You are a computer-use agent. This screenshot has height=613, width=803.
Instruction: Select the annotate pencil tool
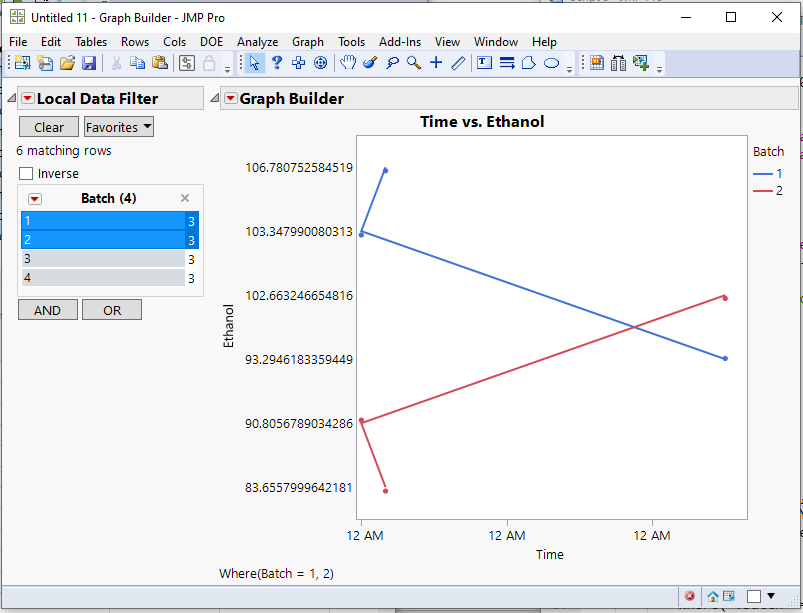pos(458,62)
